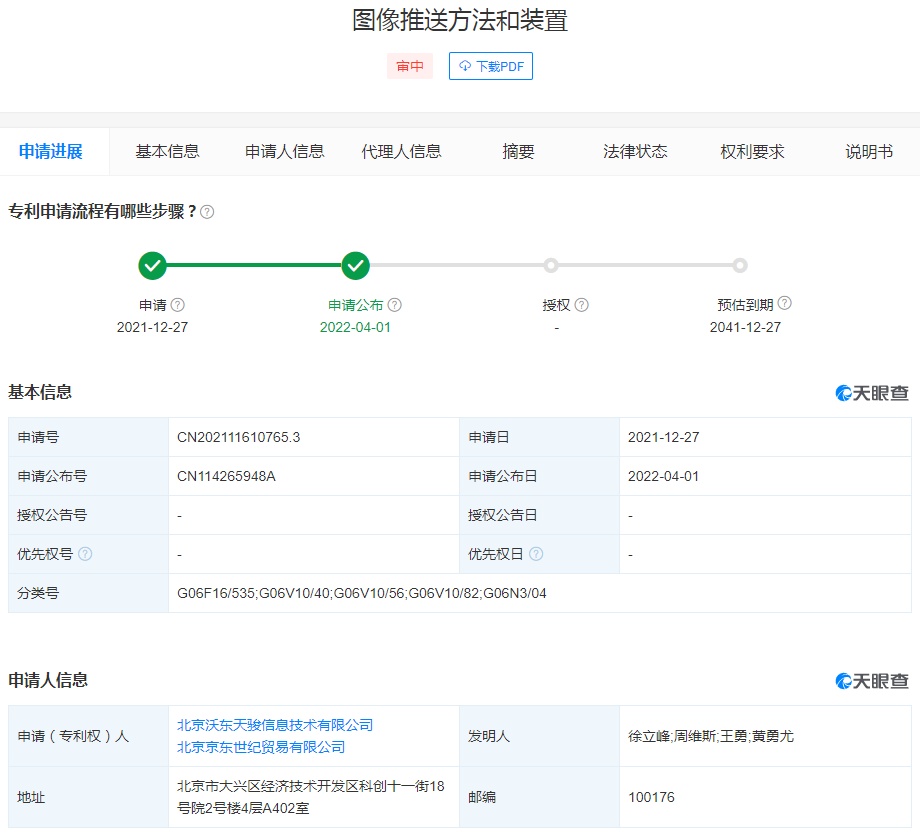Open the 基本信息 tab
920x833 pixels.
167,151
